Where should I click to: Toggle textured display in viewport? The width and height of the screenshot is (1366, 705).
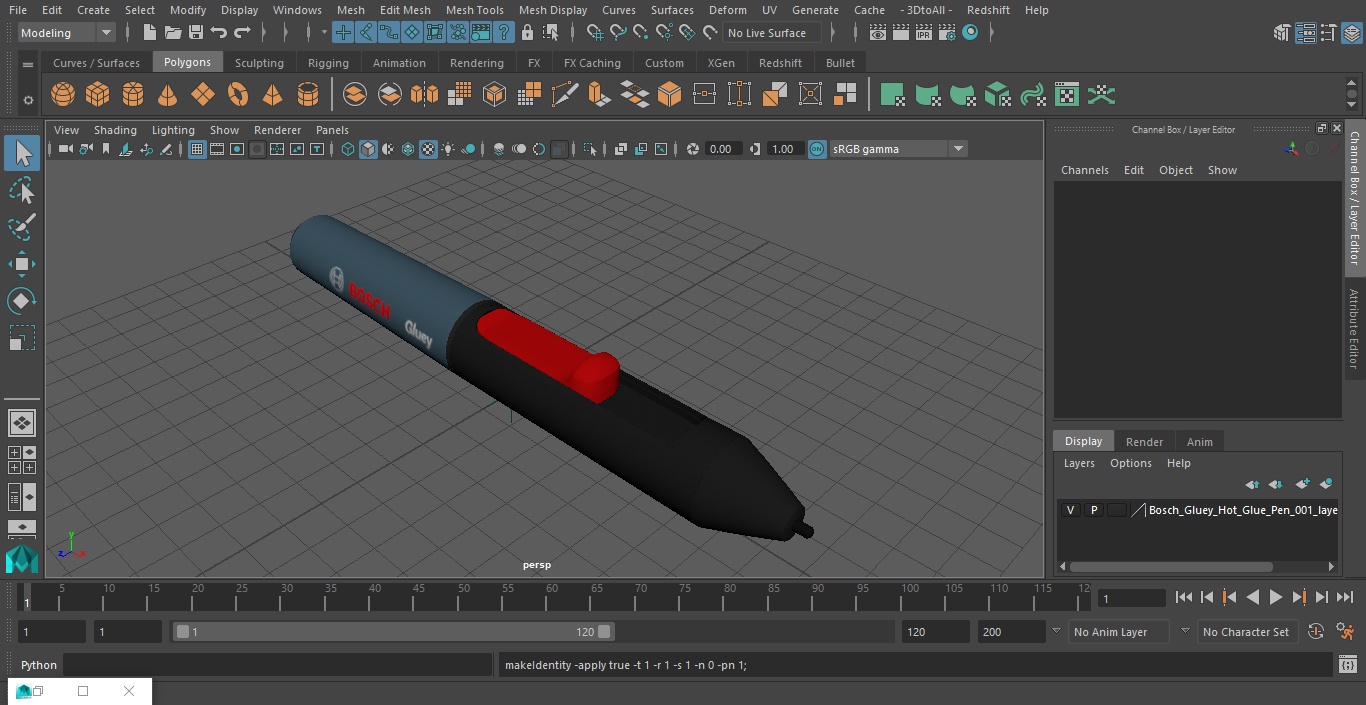[x=428, y=149]
